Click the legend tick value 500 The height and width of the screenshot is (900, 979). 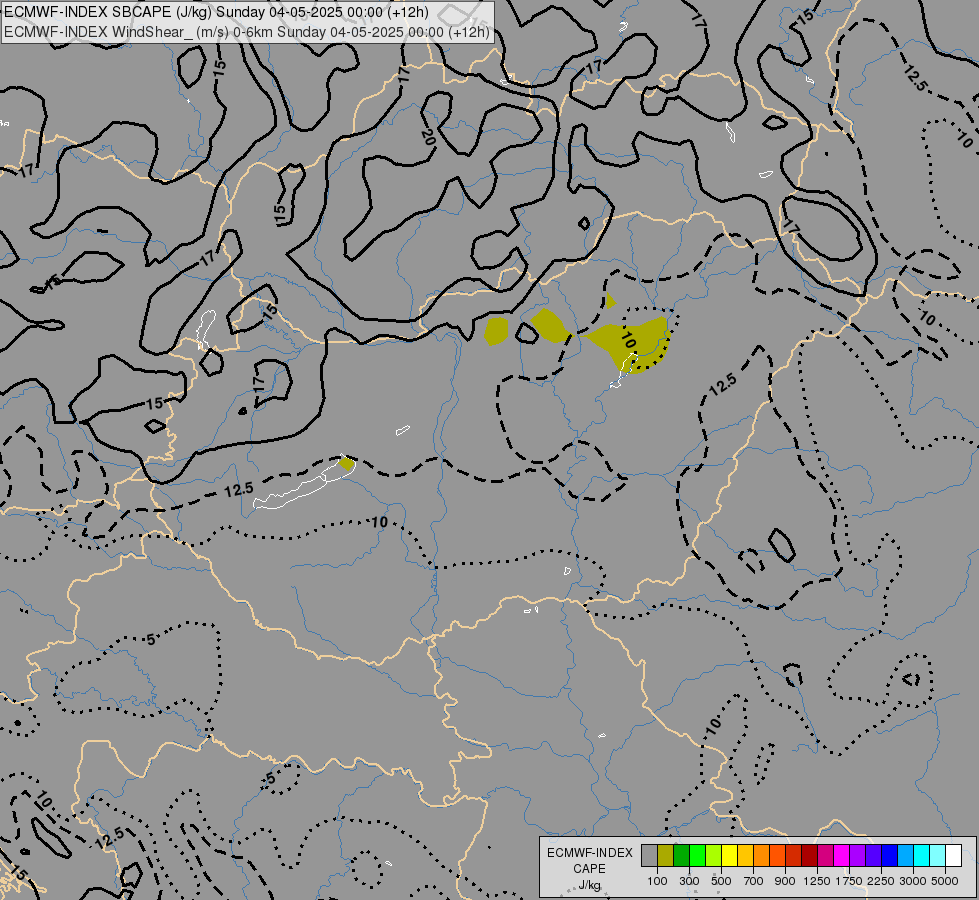tap(721, 881)
